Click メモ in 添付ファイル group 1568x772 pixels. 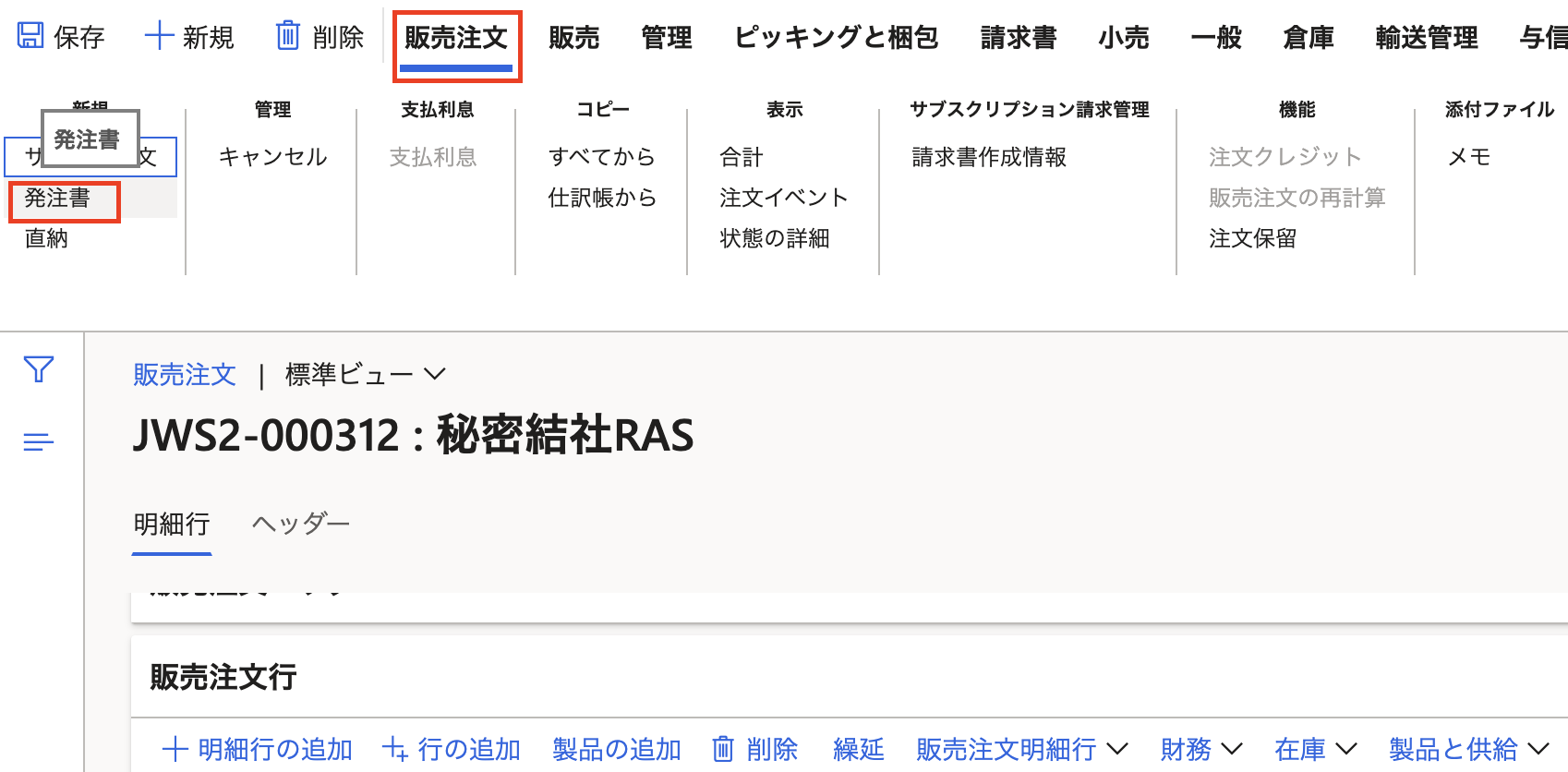(1469, 157)
